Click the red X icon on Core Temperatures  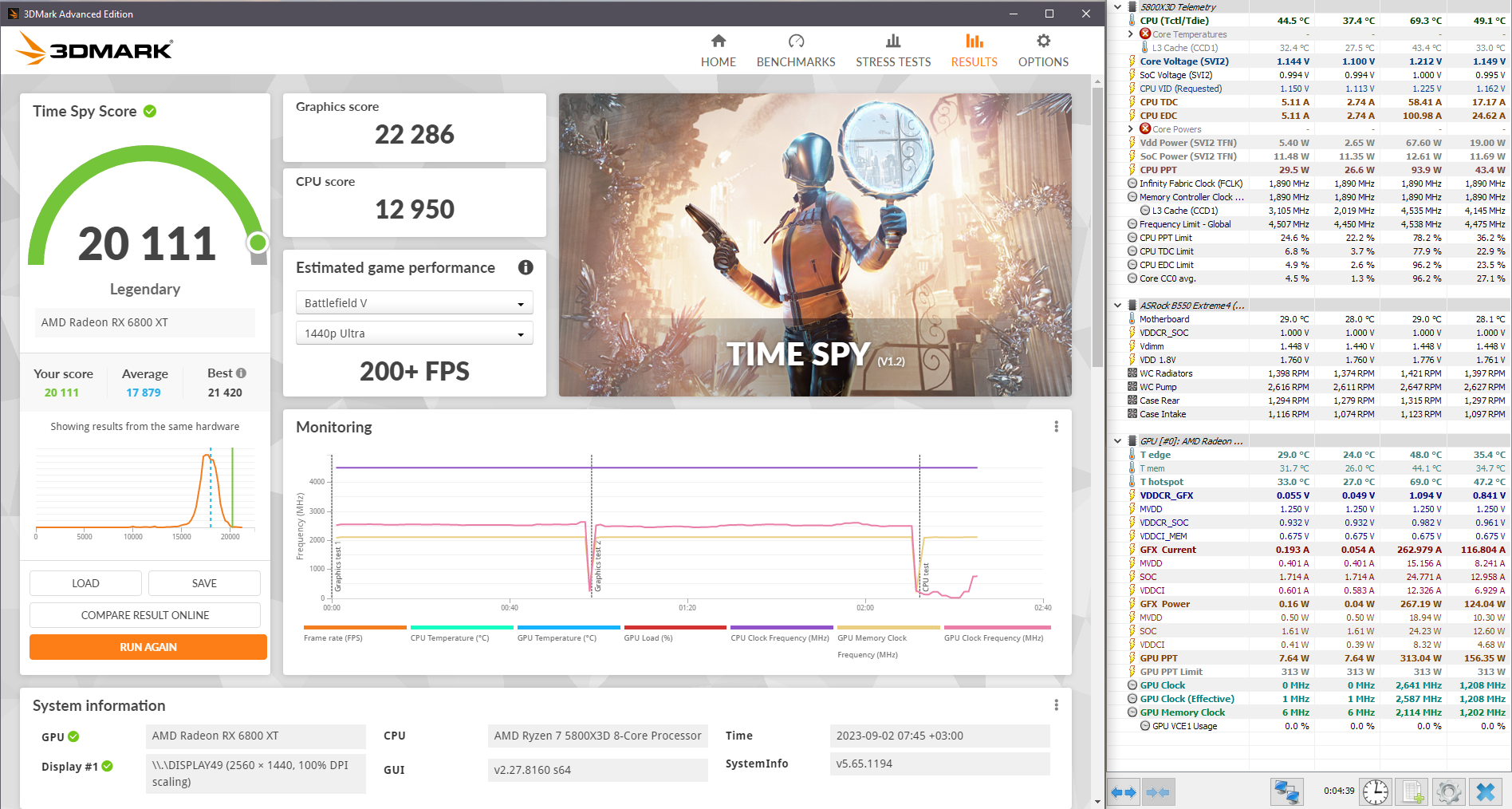(x=1145, y=34)
